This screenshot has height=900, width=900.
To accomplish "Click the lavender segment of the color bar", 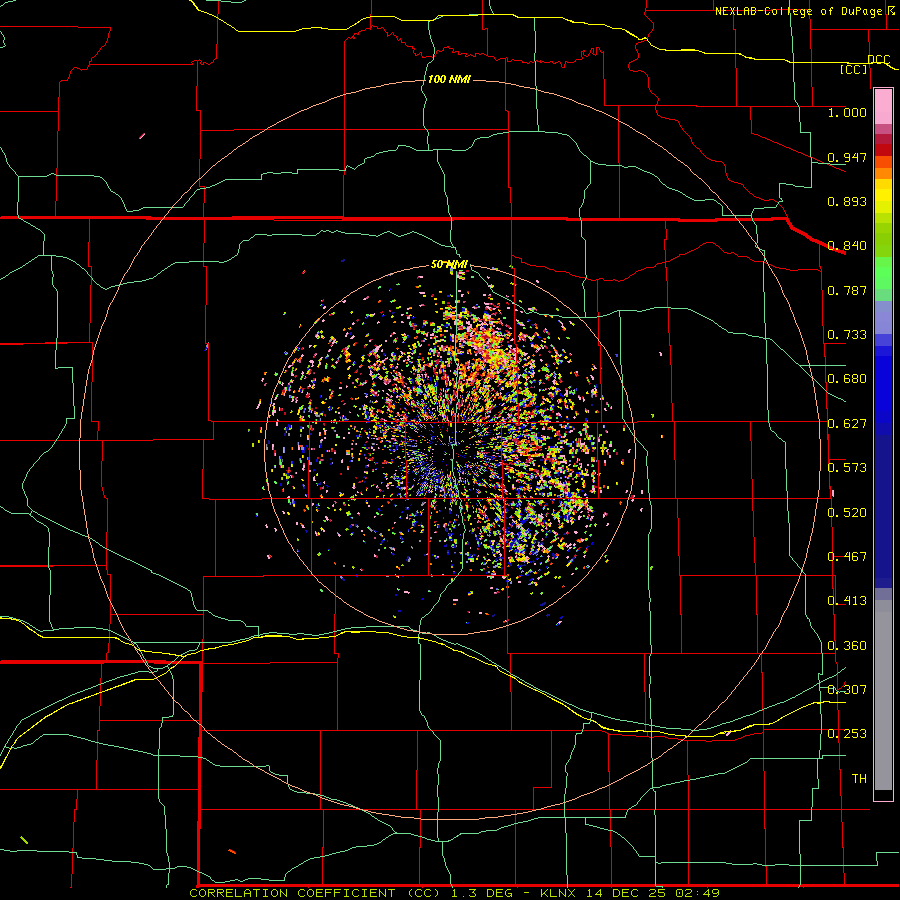I will click(x=883, y=317).
